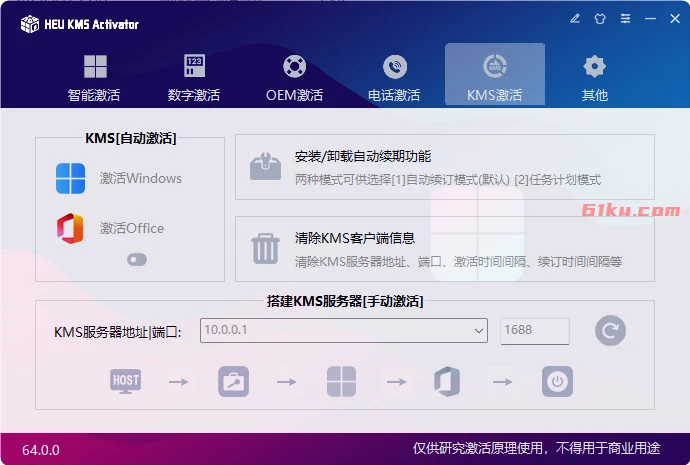Click the KMS服务器地址|端口 label
This screenshot has width=690, height=465.
pos(117,332)
